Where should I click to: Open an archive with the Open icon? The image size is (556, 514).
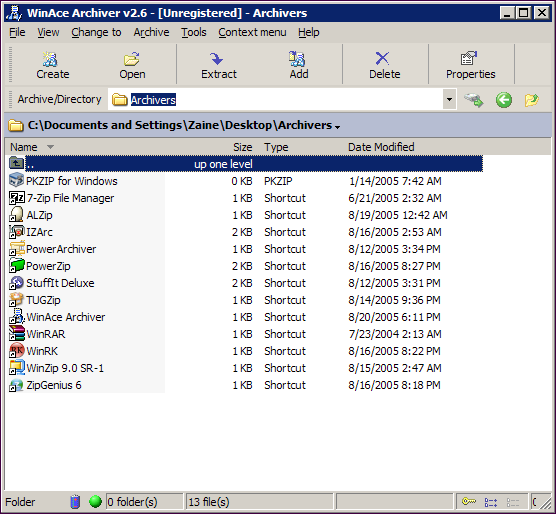[132, 59]
